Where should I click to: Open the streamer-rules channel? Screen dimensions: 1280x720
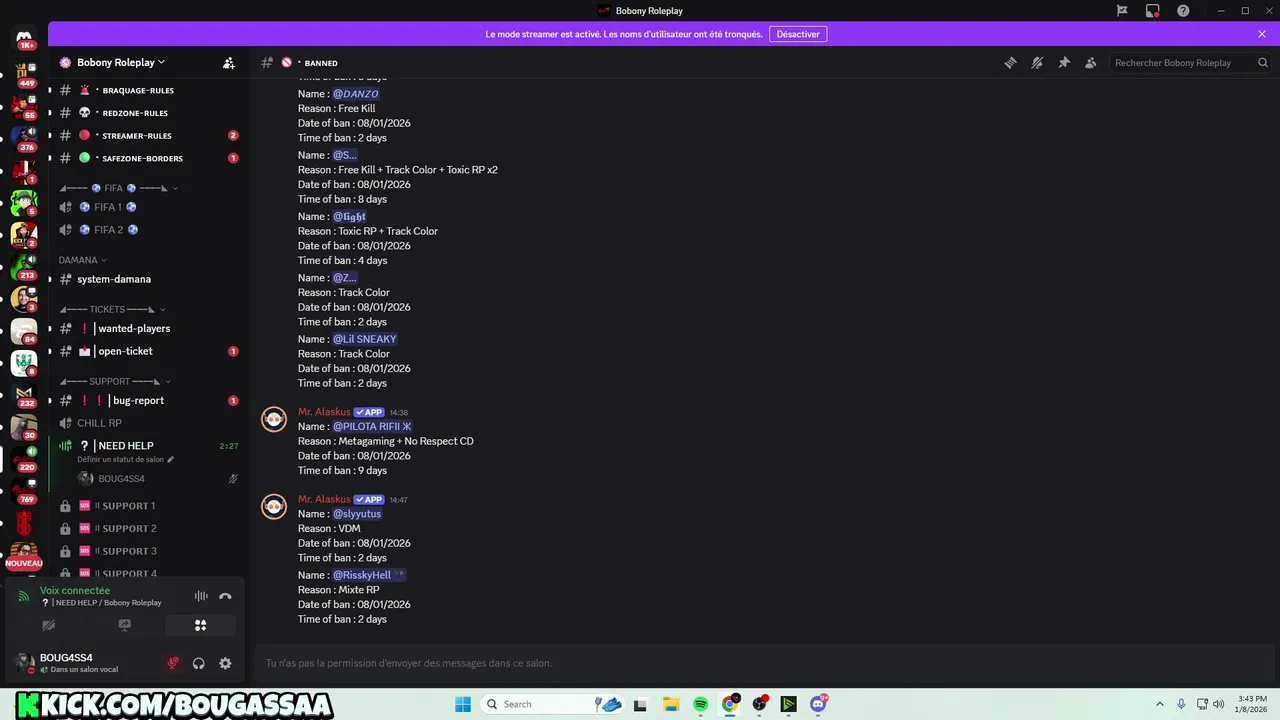tap(147, 135)
